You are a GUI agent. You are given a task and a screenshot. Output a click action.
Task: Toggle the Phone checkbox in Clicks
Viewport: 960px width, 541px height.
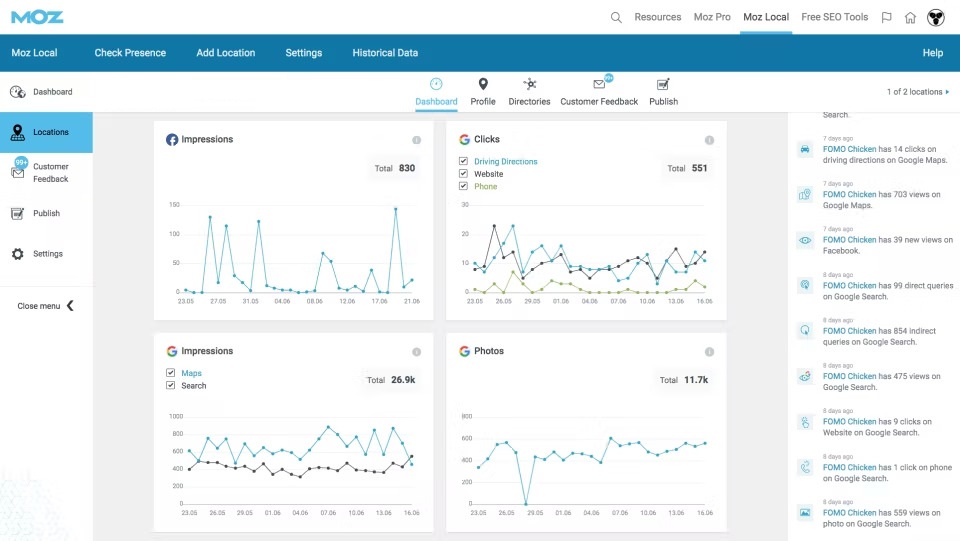pyautogui.click(x=464, y=186)
